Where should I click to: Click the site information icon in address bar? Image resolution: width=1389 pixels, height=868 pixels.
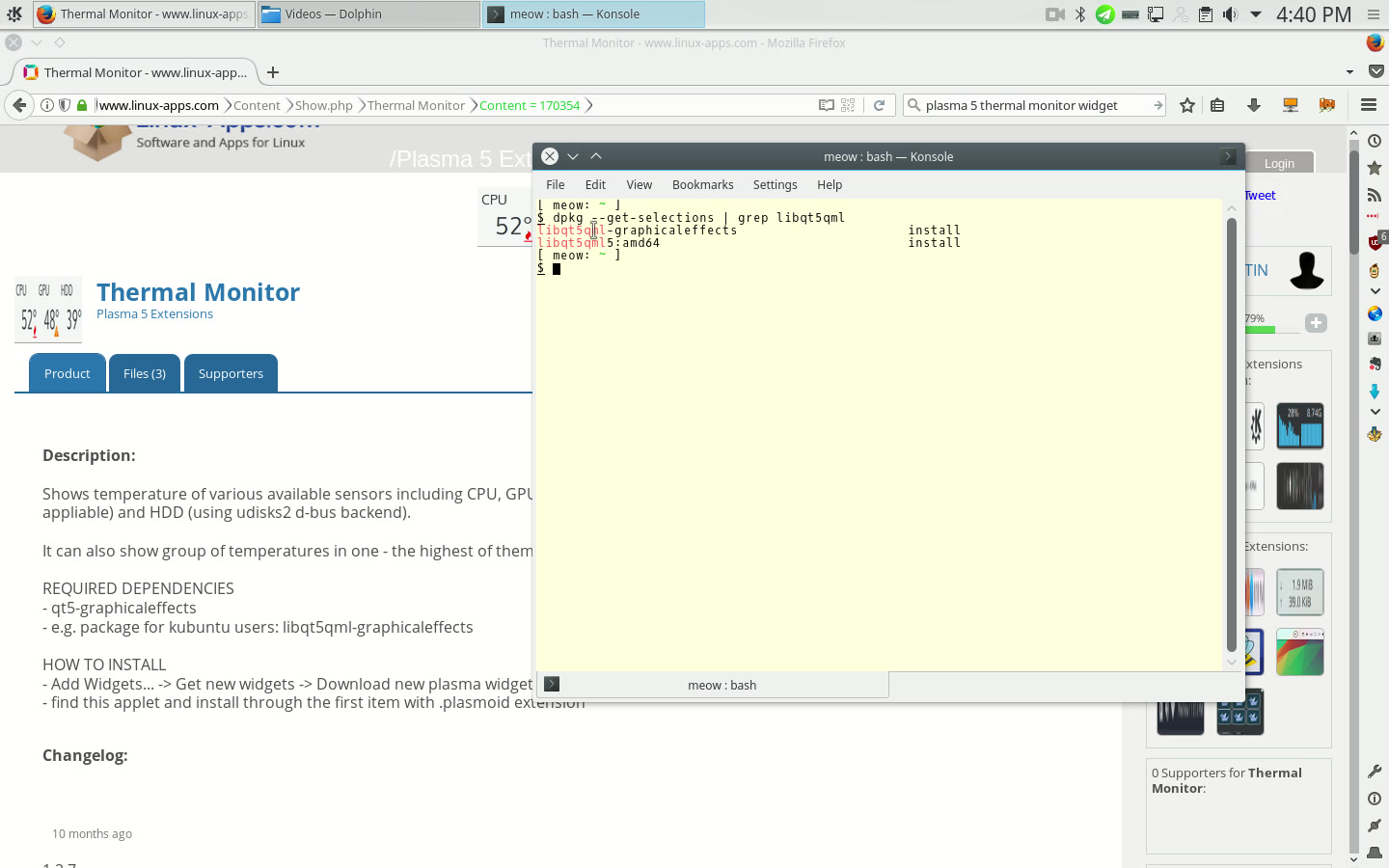click(46, 105)
